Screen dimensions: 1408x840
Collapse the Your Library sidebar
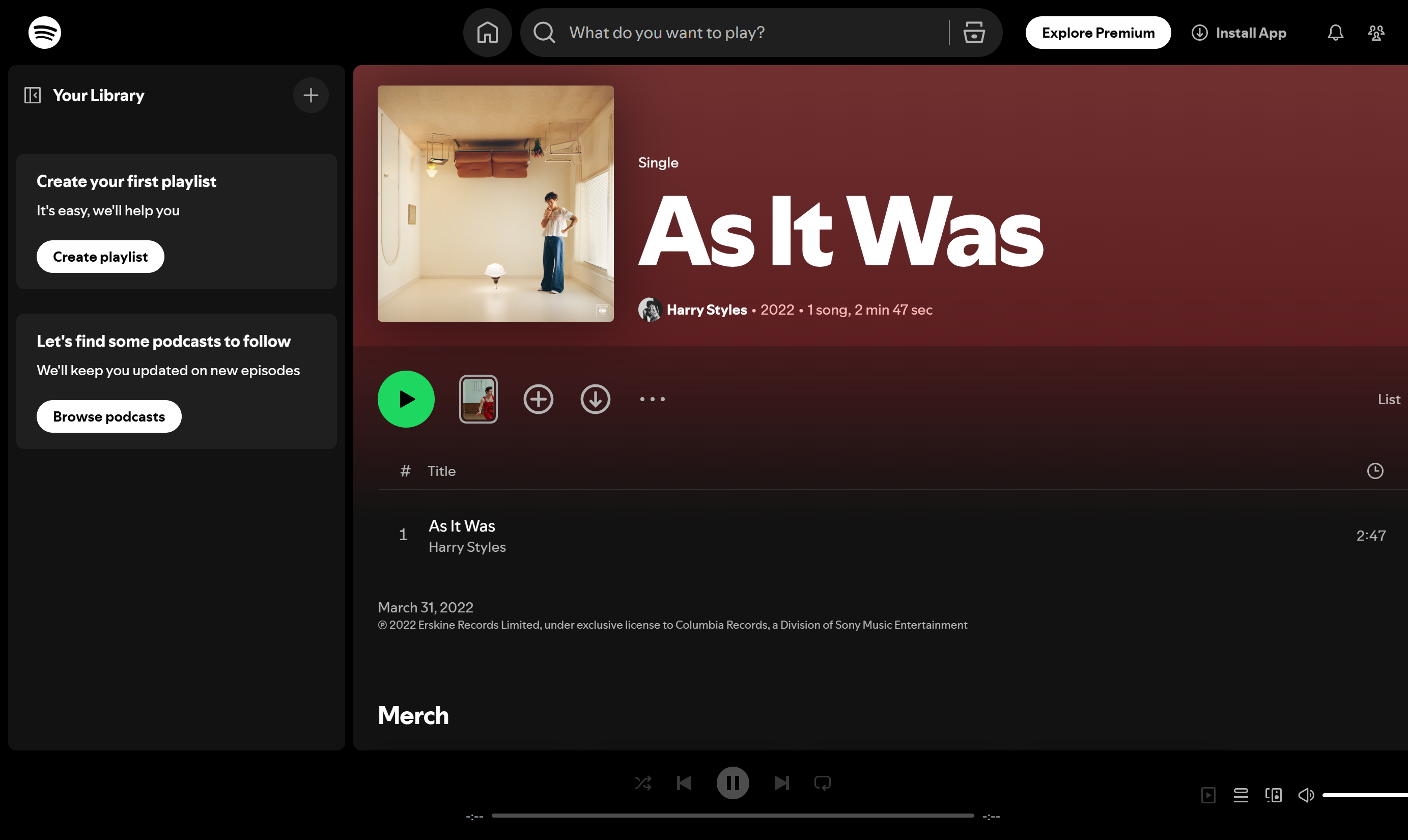pos(32,95)
